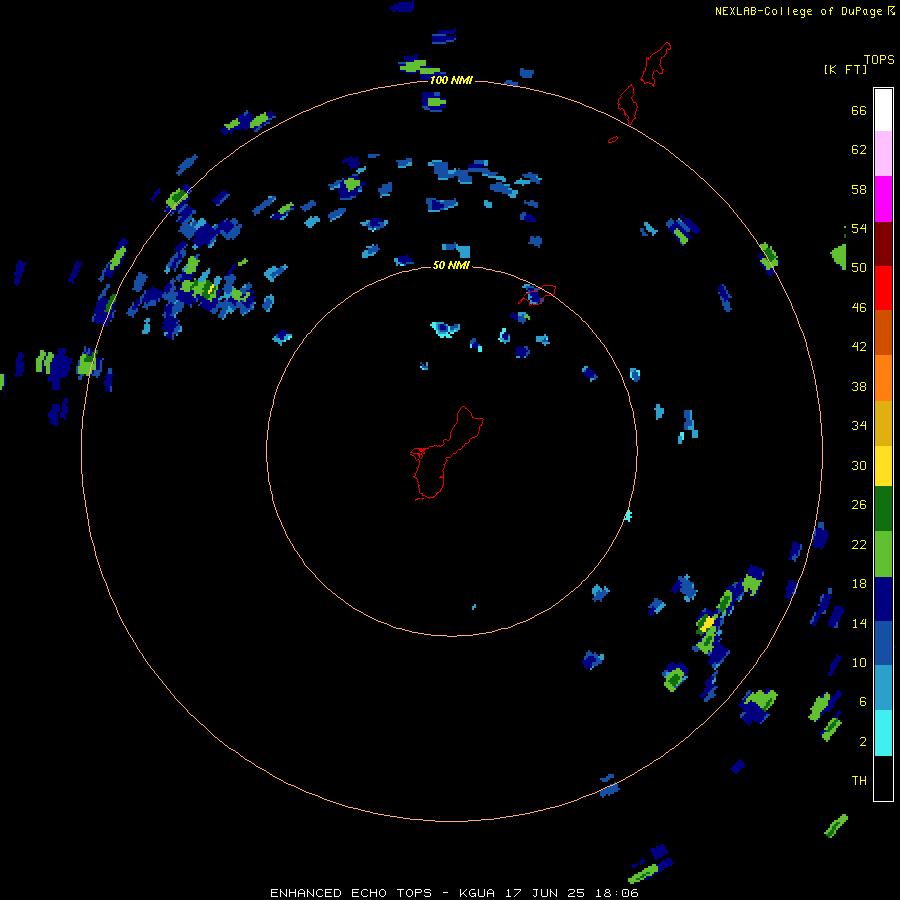
Task: Click the yellow-green echo cell in the northwest cluster
Action: click(x=211, y=289)
